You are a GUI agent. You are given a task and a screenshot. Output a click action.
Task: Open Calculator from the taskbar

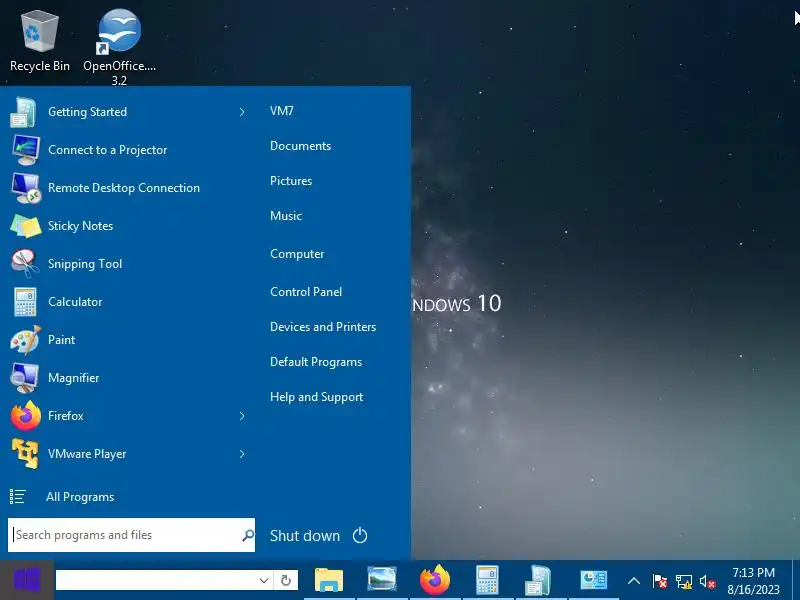487,580
